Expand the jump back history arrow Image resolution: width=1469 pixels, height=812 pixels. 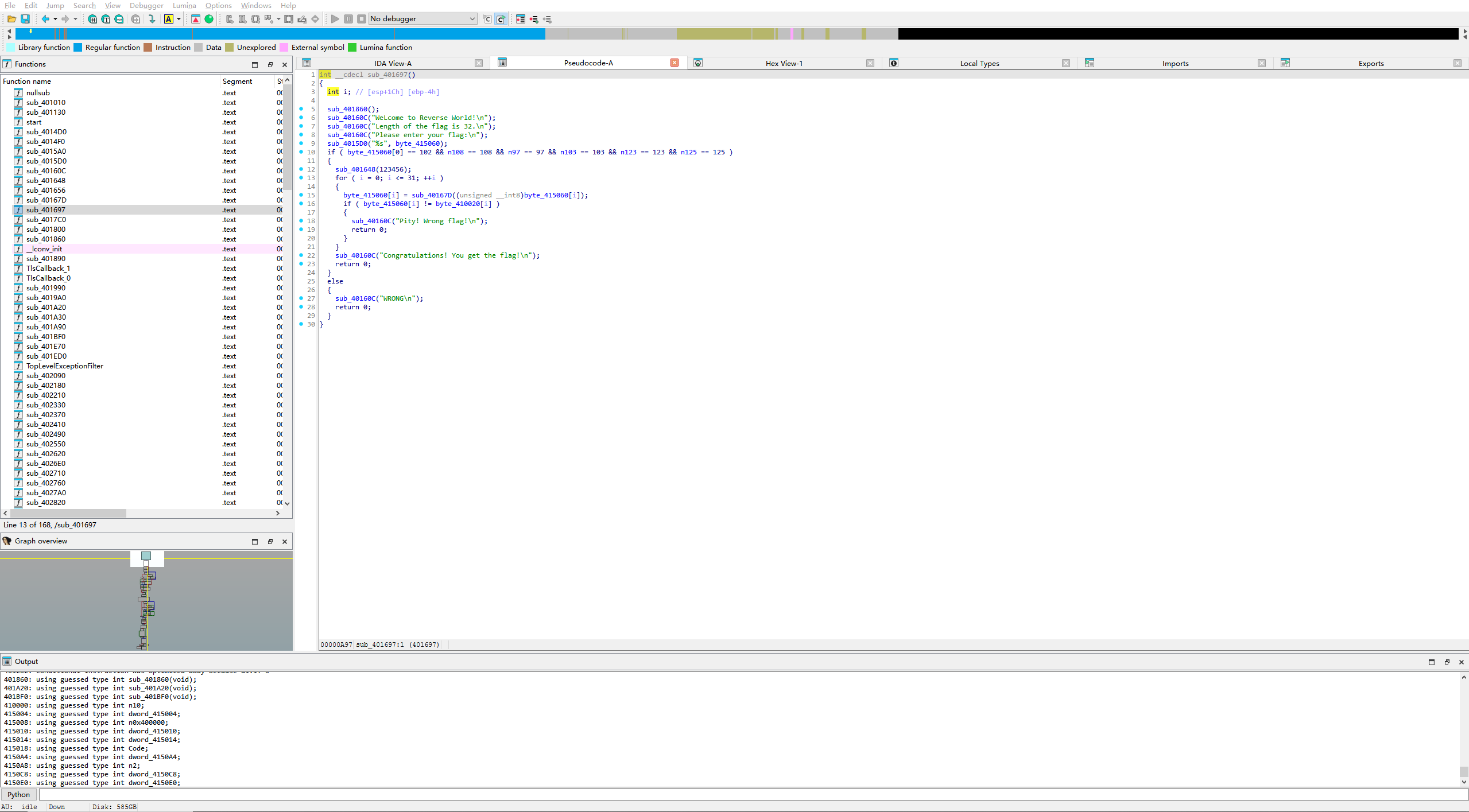coord(55,19)
